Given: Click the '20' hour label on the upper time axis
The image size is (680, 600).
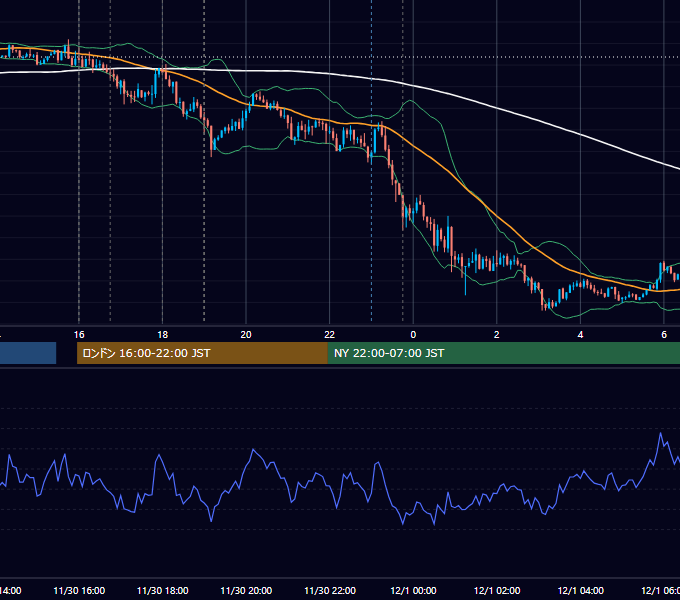Looking at the screenshot, I should click(246, 335).
